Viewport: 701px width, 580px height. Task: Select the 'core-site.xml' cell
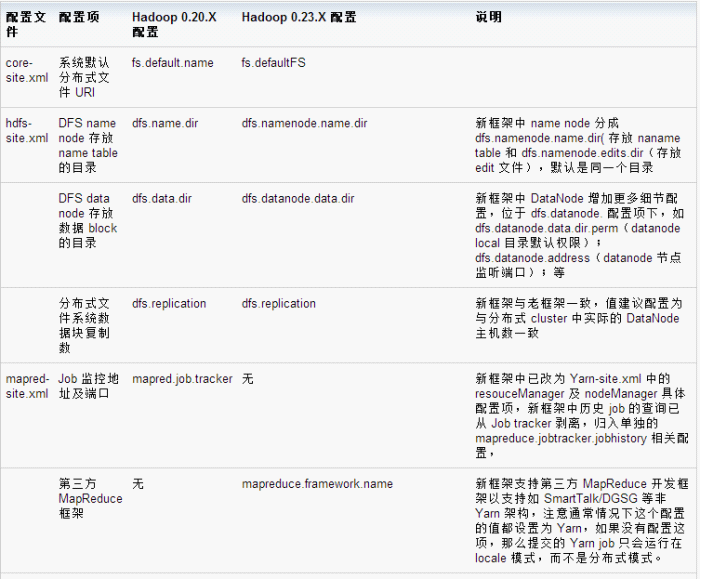click(x=27, y=70)
